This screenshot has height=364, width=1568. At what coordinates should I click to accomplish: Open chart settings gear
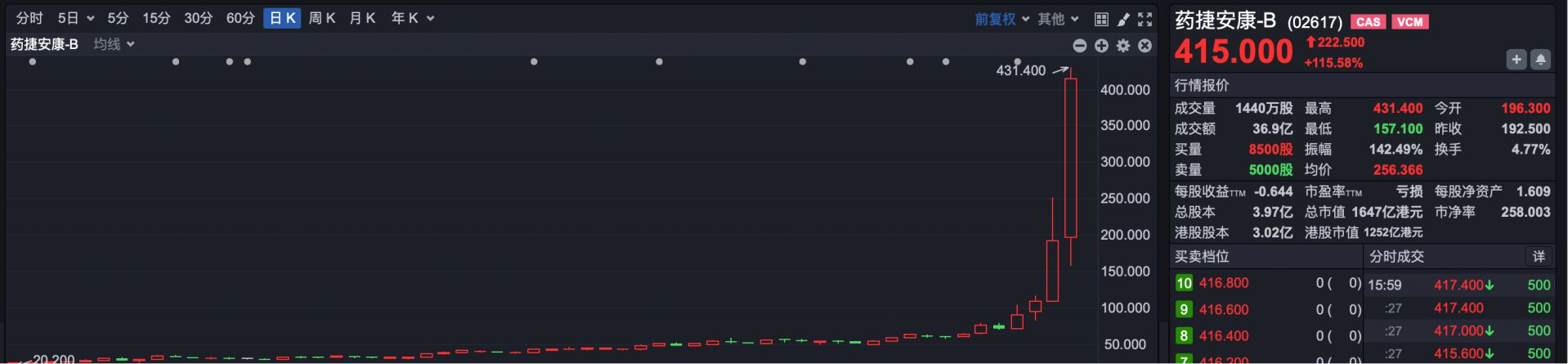1123,46
